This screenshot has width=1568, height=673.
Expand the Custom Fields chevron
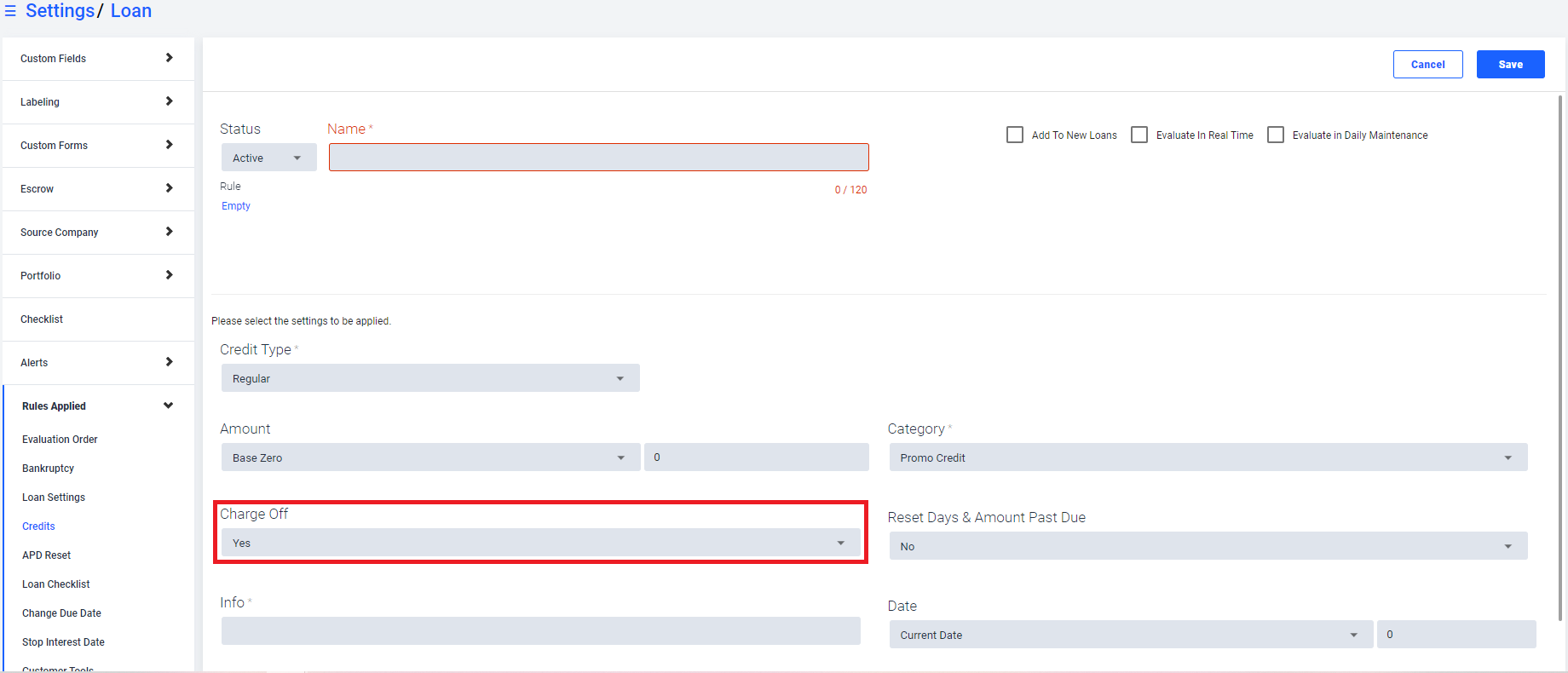click(169, 58)
